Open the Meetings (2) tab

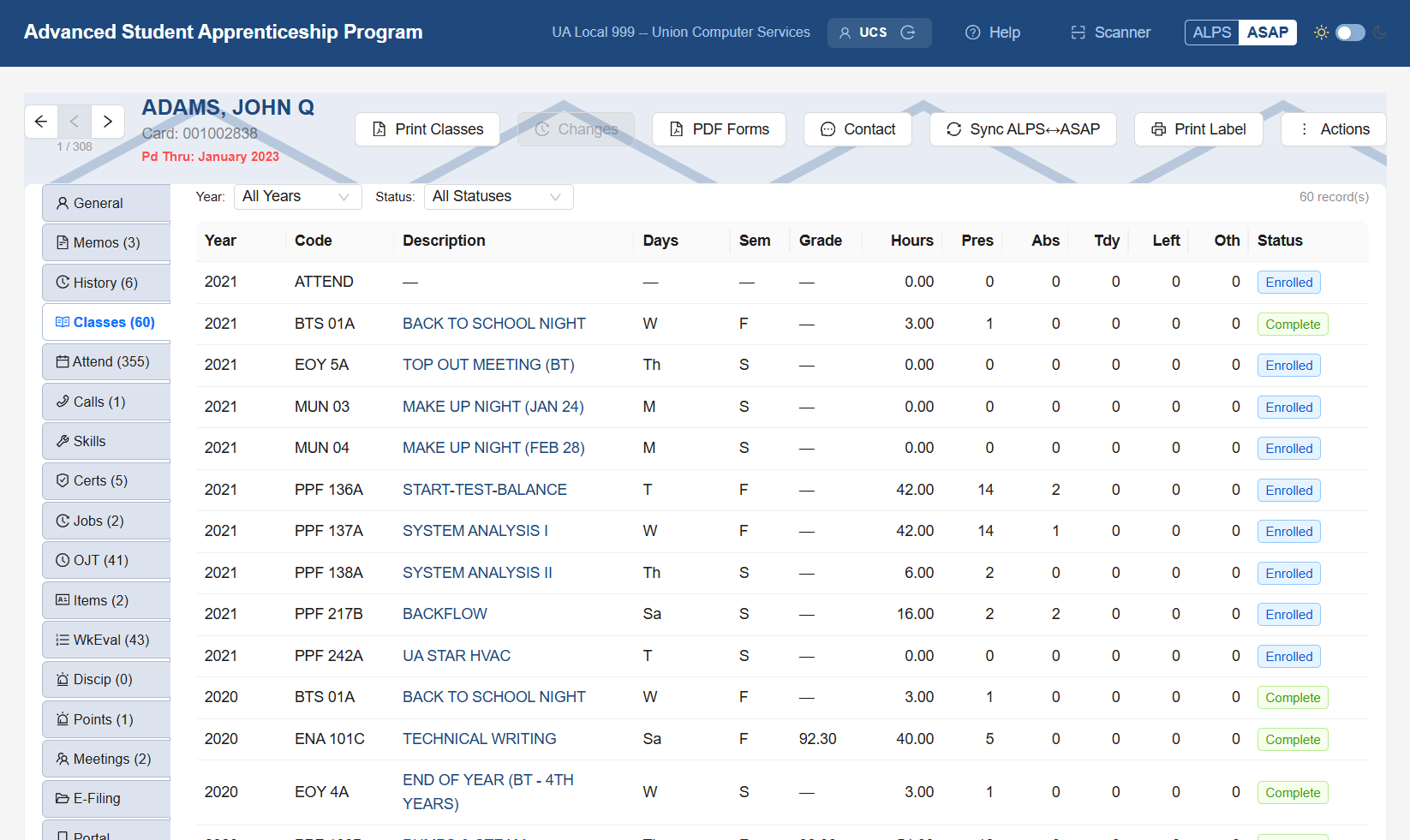coord(106,760)
